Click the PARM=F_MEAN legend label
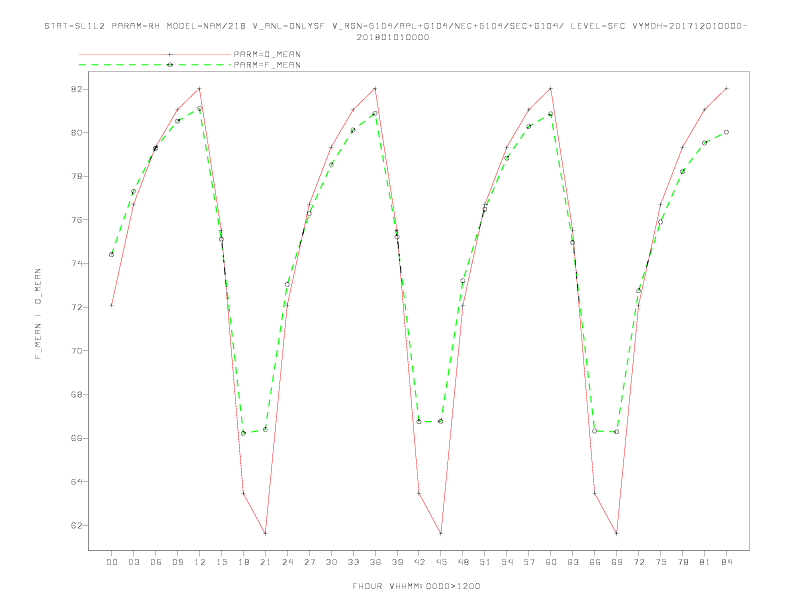This screenshot has width=792, height=612. [267, 65]
